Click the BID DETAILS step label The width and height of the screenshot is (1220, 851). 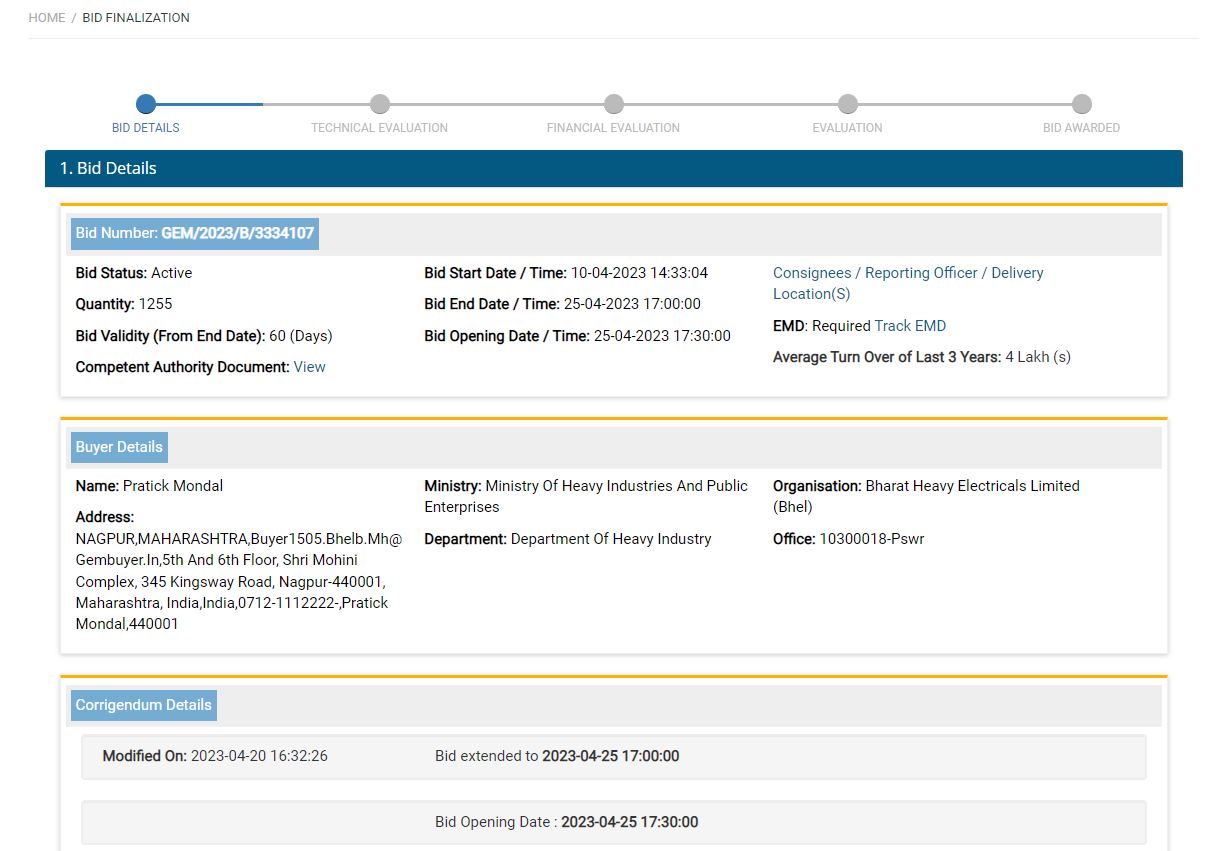click(146, 128)
